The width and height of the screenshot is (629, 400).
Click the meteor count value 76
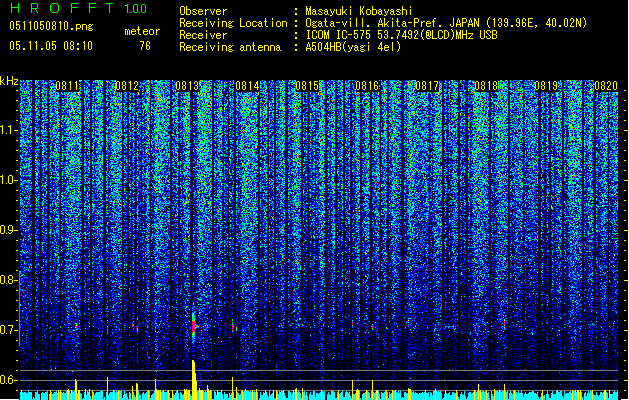[x=145, y=46]
